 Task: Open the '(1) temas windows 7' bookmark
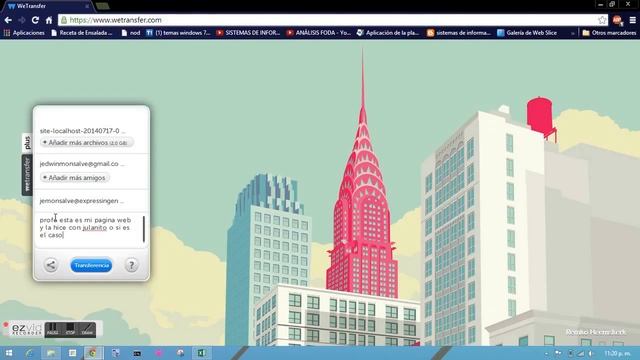(178, 33)
